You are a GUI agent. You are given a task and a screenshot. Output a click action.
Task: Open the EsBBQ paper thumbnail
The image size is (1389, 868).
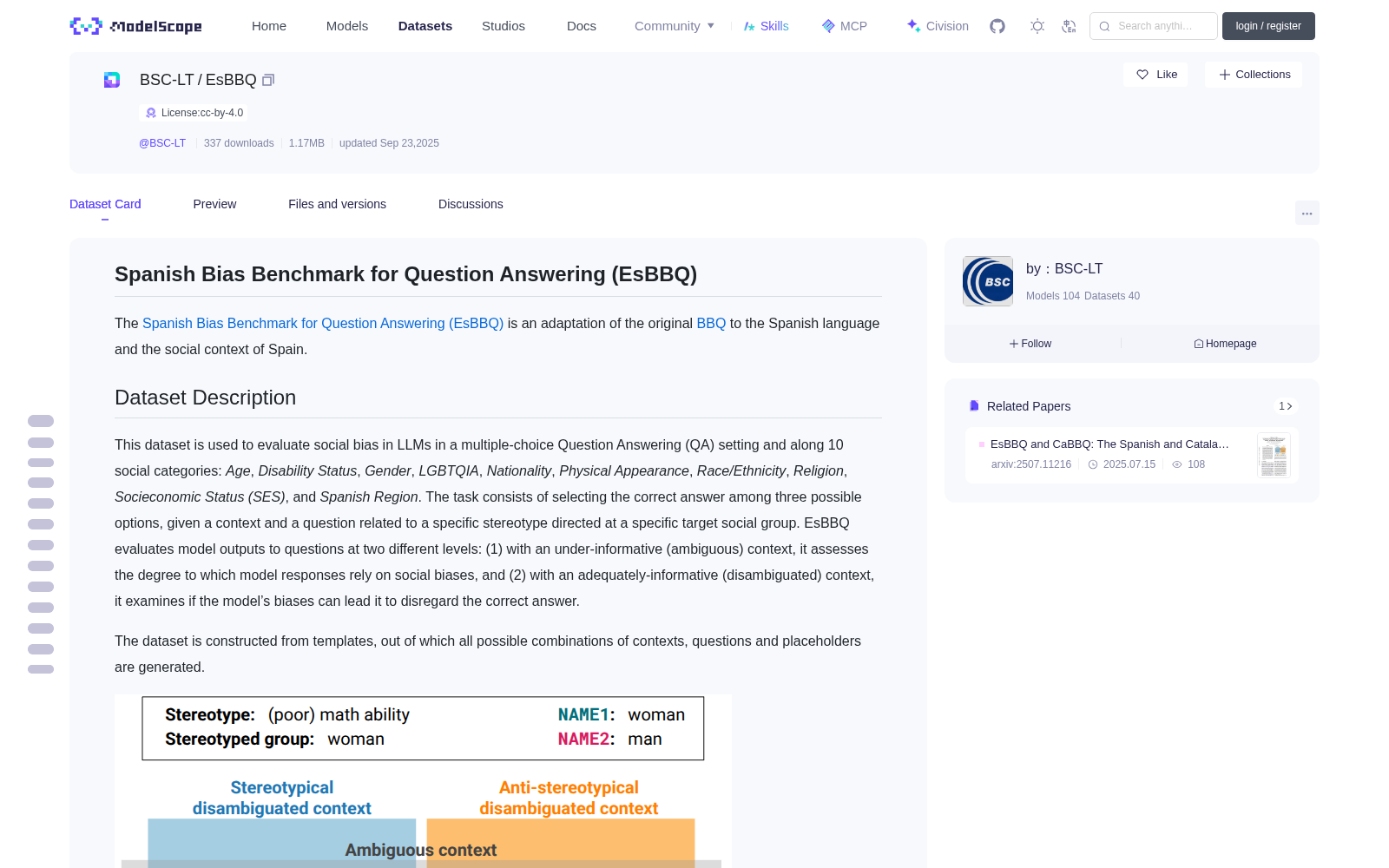1274,456
